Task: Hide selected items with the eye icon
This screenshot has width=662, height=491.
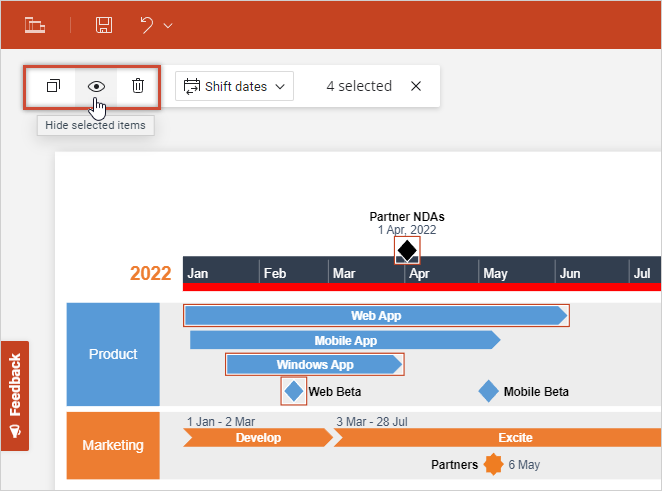Action: click(96, 87)
